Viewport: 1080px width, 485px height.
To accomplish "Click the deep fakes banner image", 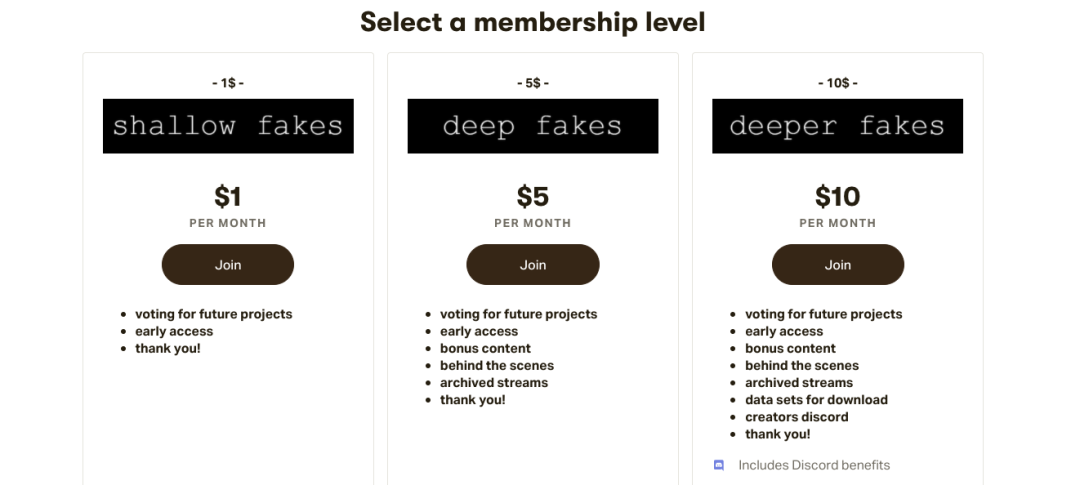I will click(533, 126).
